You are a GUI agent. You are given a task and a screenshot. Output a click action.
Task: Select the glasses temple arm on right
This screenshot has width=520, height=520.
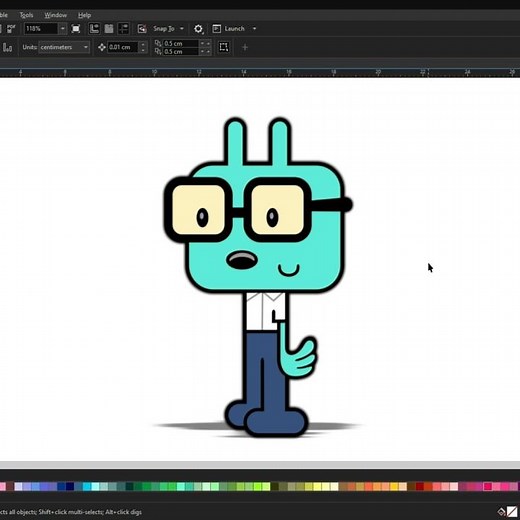coord(332,205)
